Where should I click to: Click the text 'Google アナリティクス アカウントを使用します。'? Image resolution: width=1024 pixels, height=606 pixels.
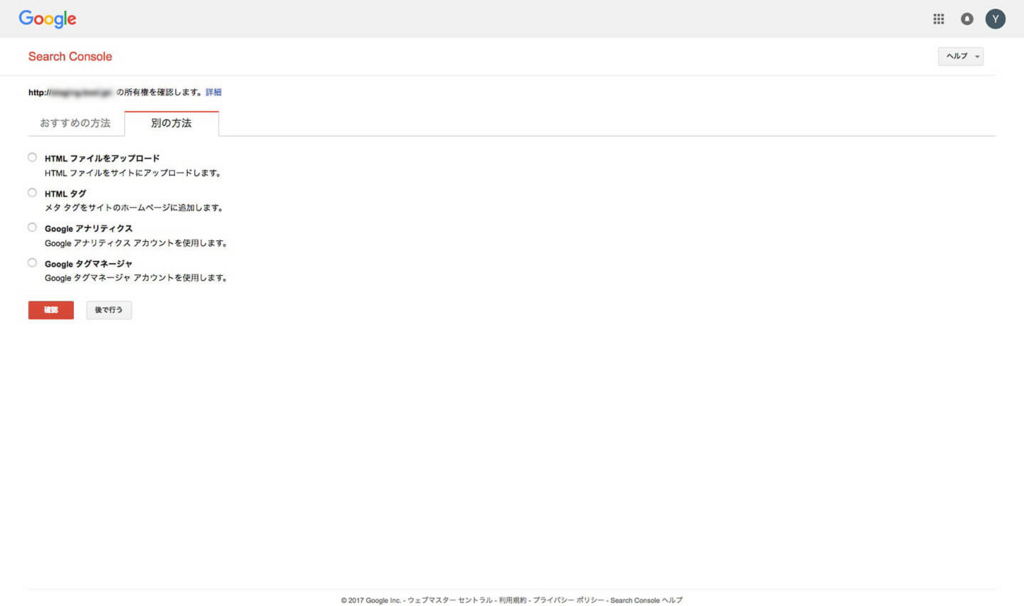[137, 243]
